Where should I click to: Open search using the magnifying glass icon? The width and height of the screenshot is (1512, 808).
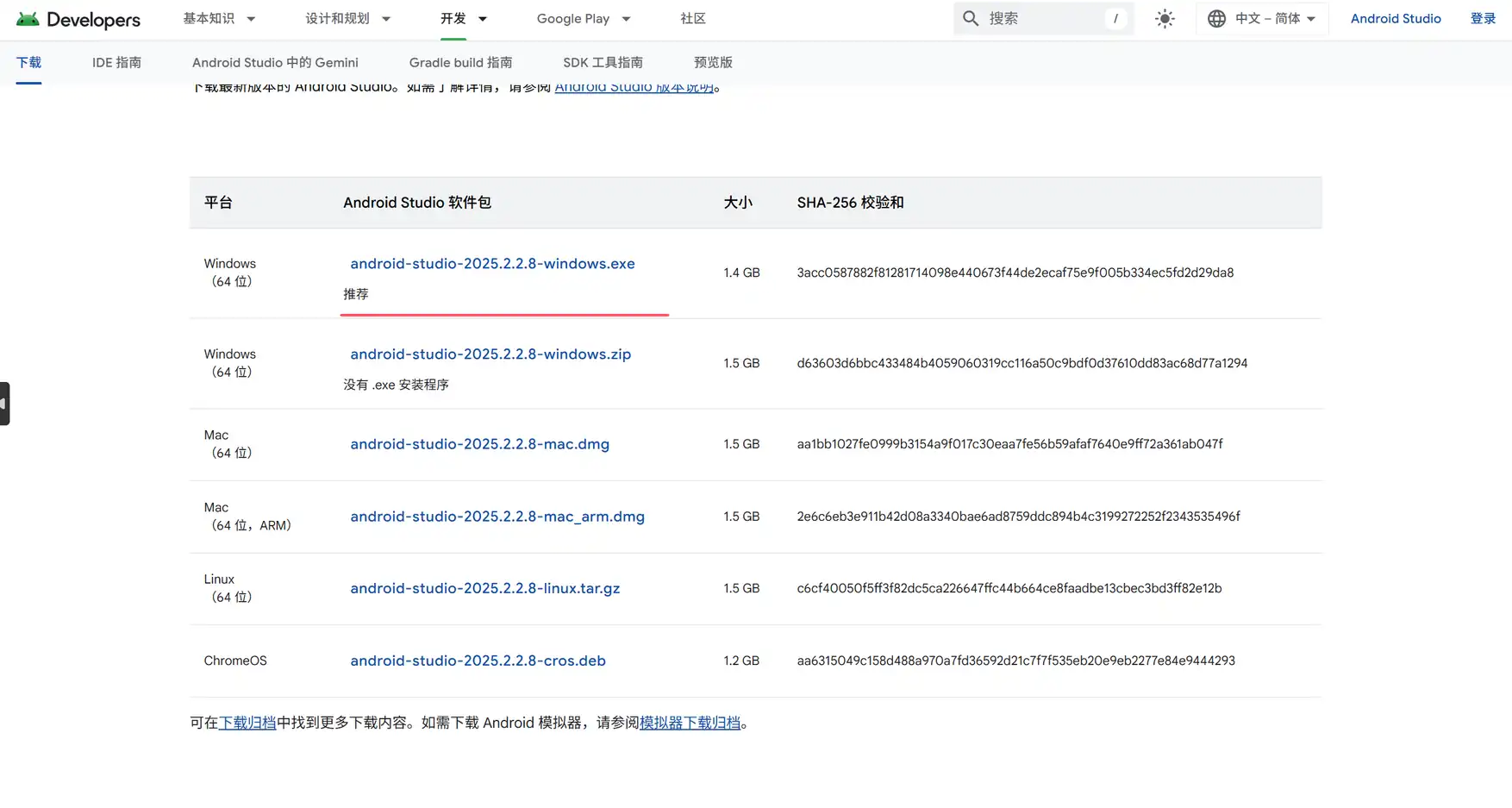pyautogui.click(x=971, y=17)
